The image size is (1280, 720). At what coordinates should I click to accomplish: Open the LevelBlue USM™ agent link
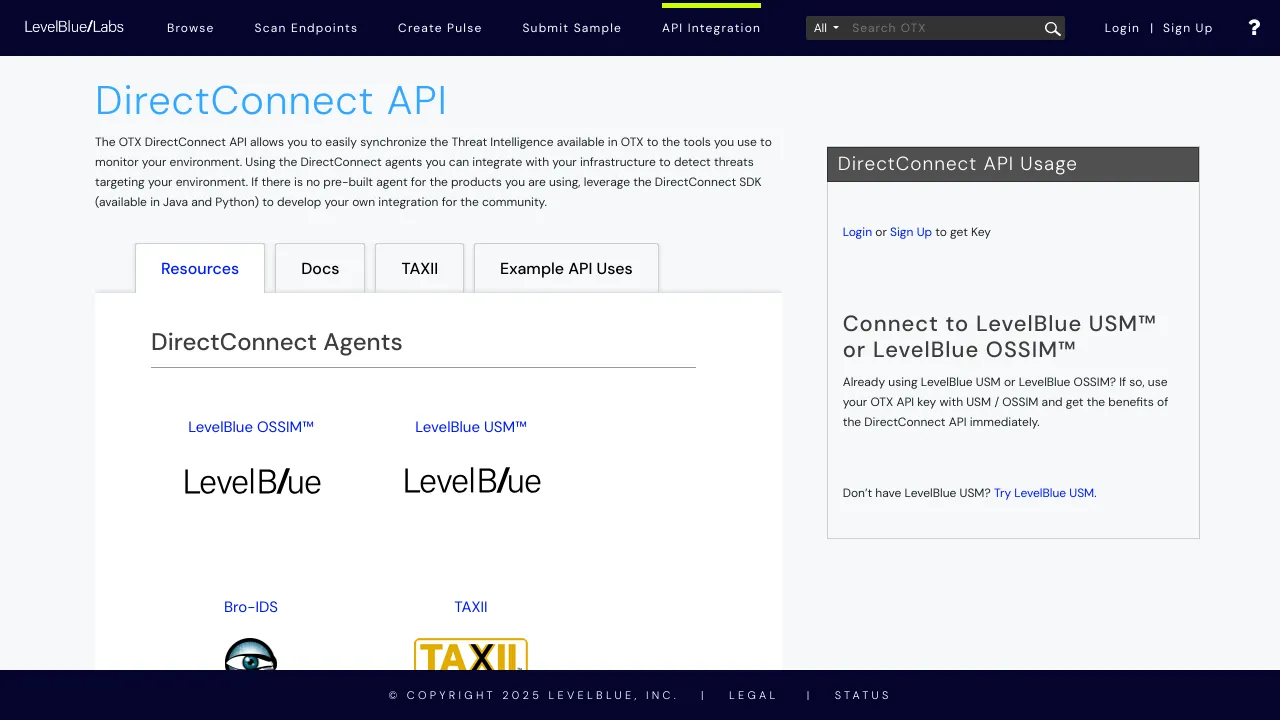pyautogui.click(x=471, y=427)
